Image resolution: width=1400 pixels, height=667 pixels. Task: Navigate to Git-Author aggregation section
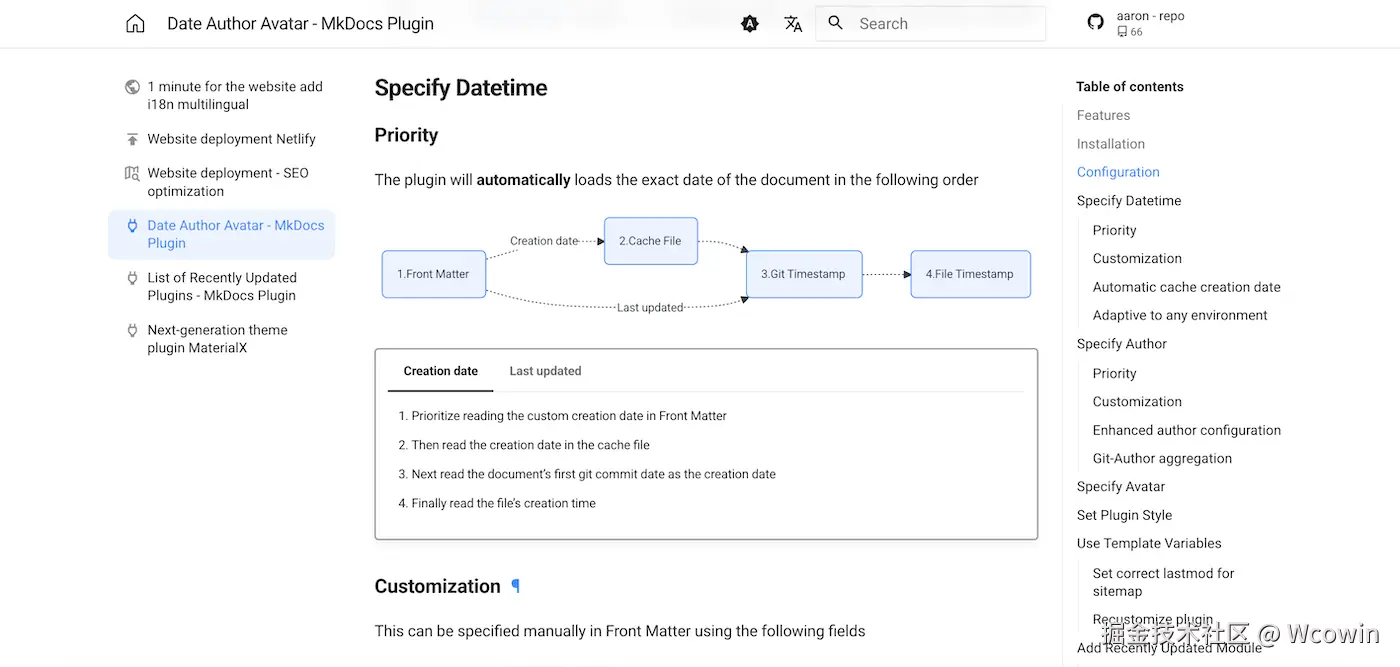[1162, 458]
